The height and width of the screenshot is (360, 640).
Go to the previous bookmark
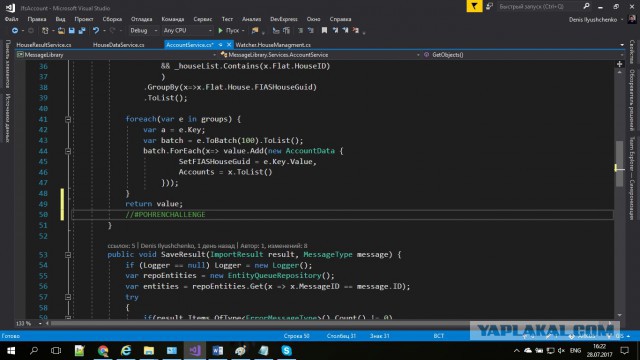pyautogui.click(x=335, y=31)
